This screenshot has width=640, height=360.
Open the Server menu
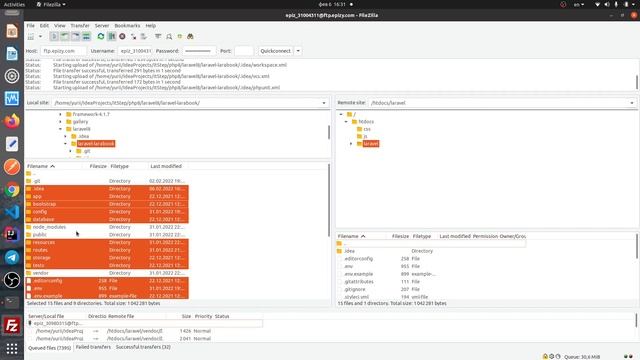(x=102, y=26)
